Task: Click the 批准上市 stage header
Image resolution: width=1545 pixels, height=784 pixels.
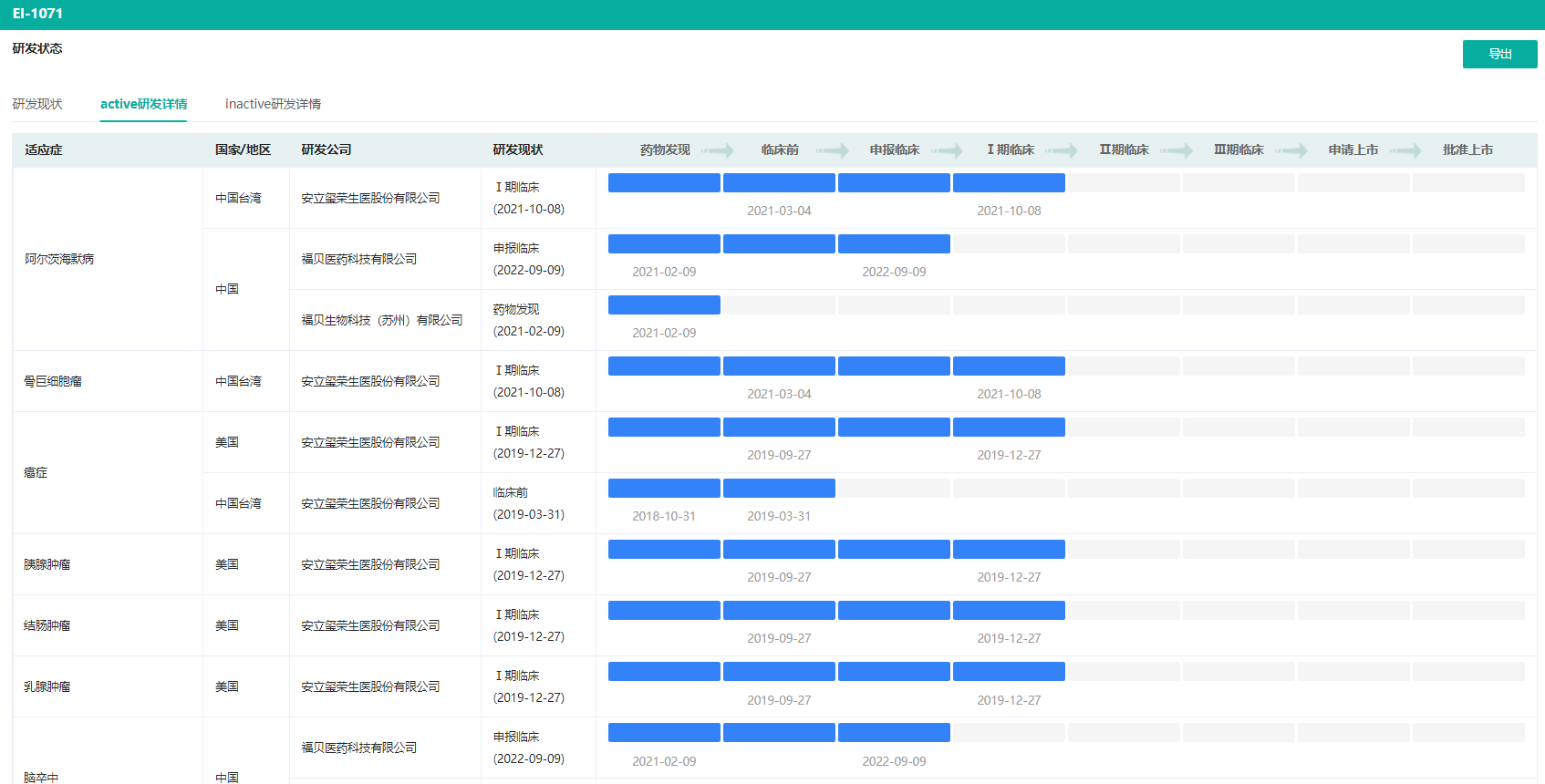Action: [x=1467, y=150]
